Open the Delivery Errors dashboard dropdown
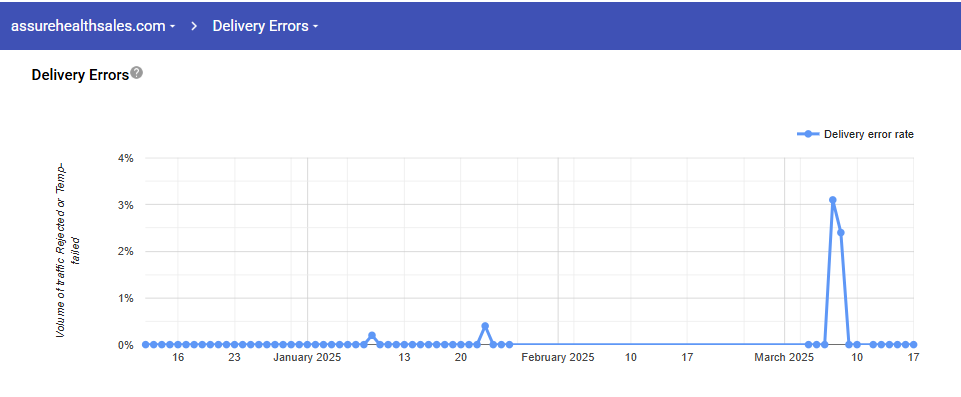The image size is (961, 397). click(x=265, y=26)
